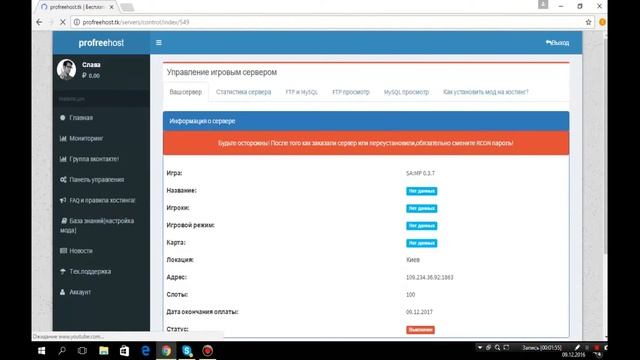This screenshot has width=640, height=360.
Task: Click the SA:MP 0.3.7 game value
Action: pos(420,173)
